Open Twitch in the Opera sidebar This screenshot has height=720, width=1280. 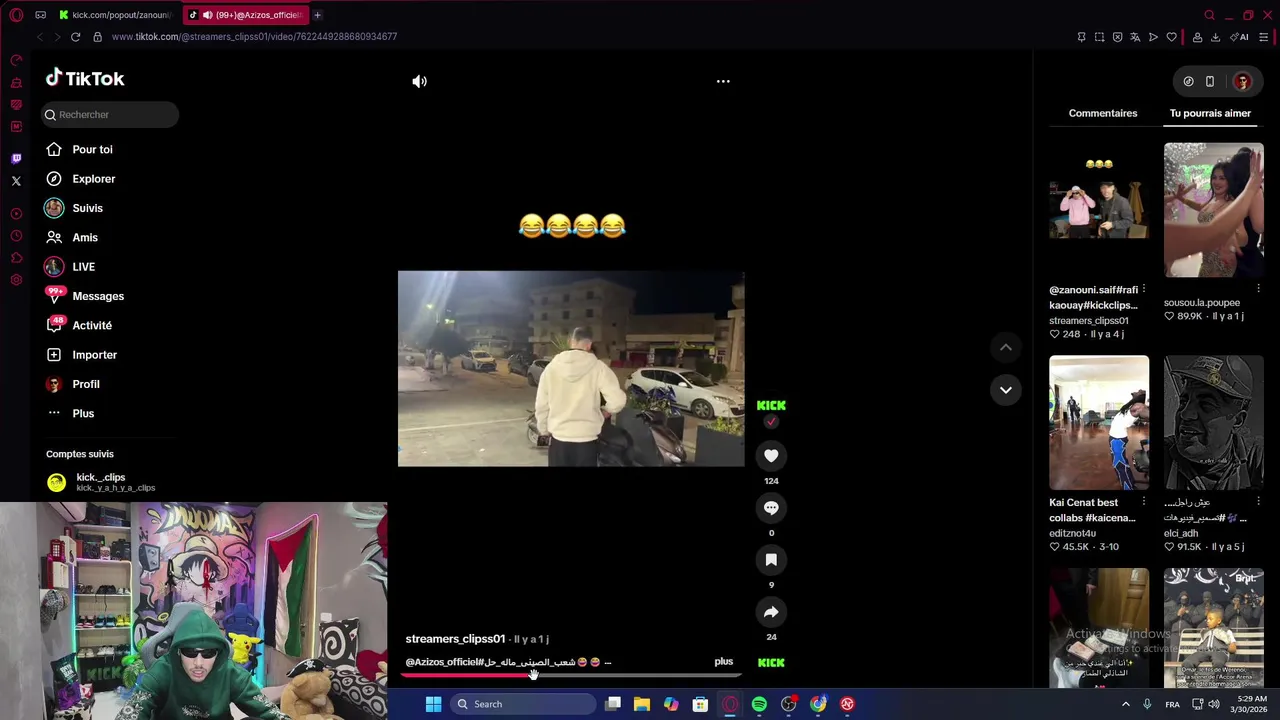tap(16, 159)
